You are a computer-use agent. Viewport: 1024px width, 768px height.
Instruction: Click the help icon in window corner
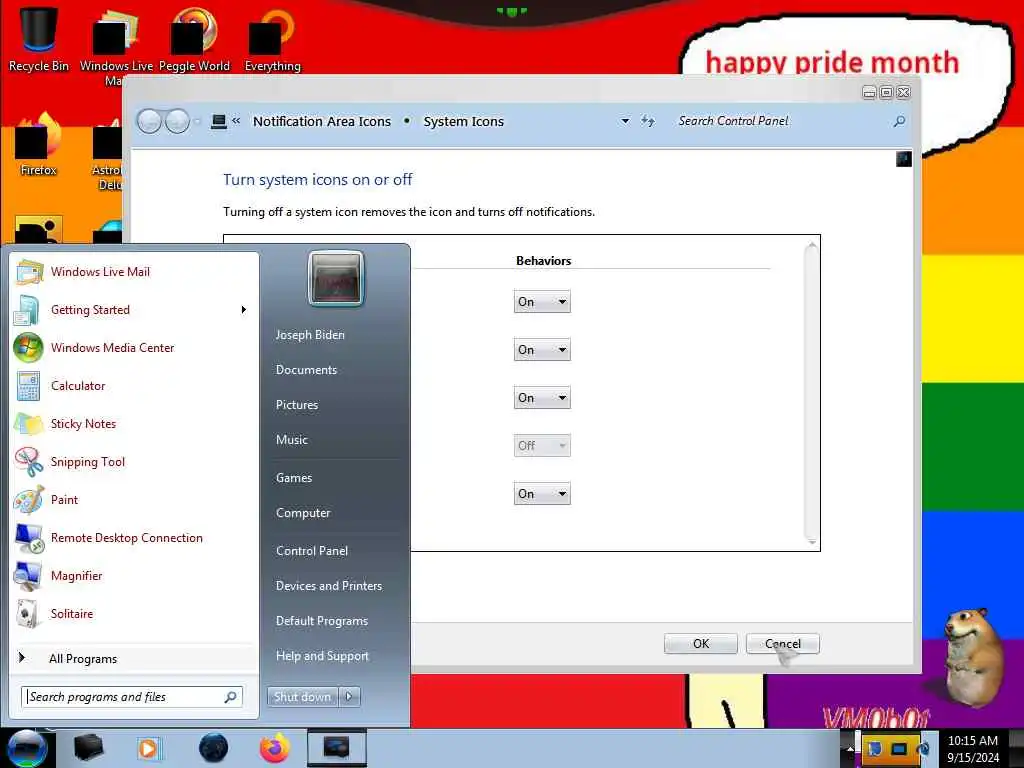point(903,159)
